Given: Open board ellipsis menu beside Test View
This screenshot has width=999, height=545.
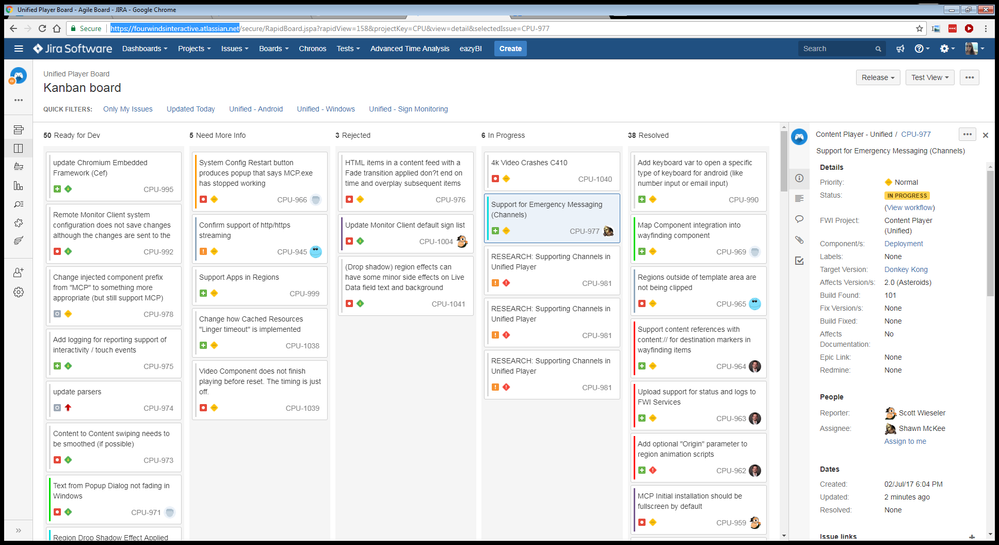Looking at the screenshot, I should coord(969,77).
